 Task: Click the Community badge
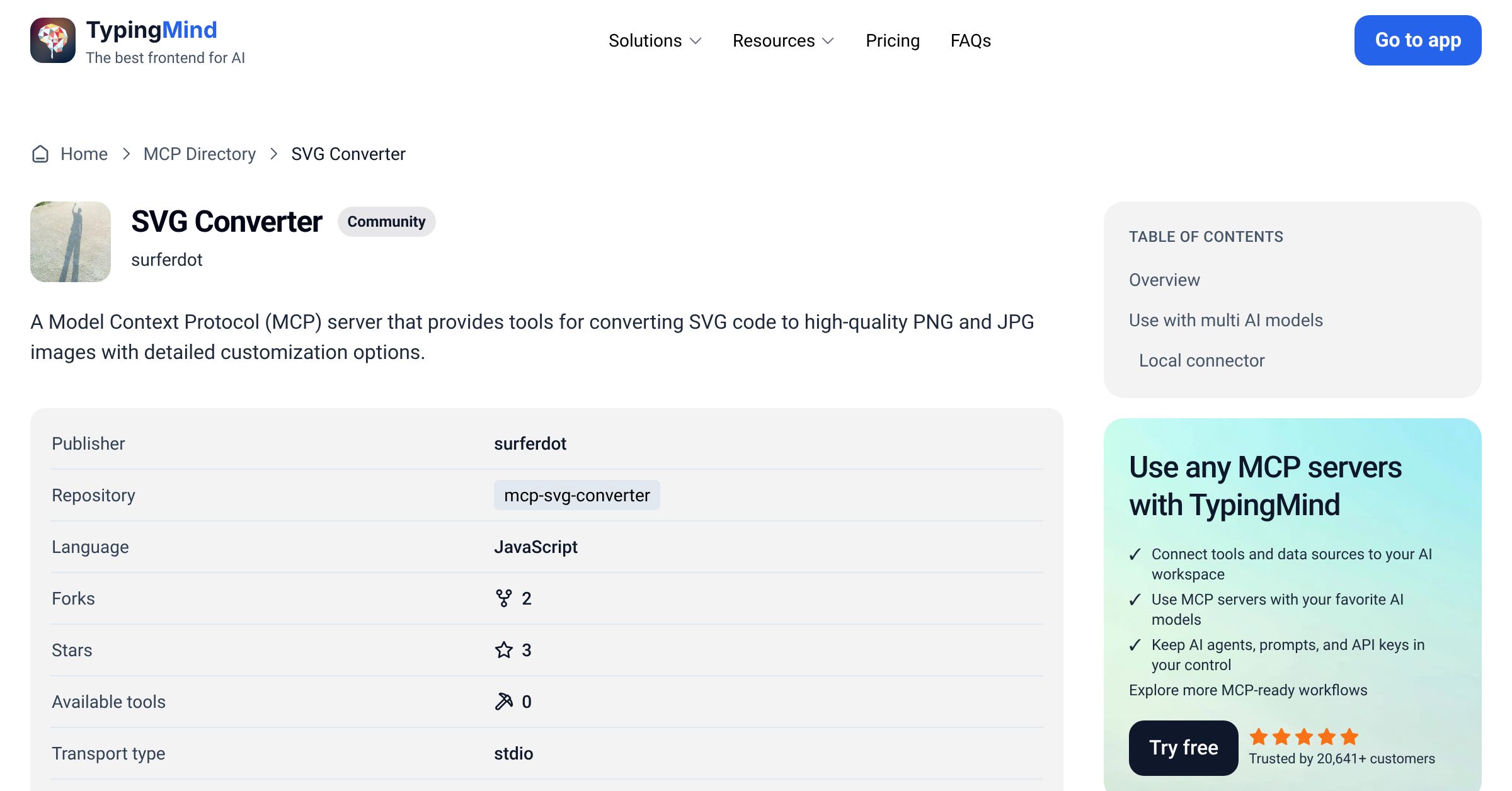(x=387, y=222)
